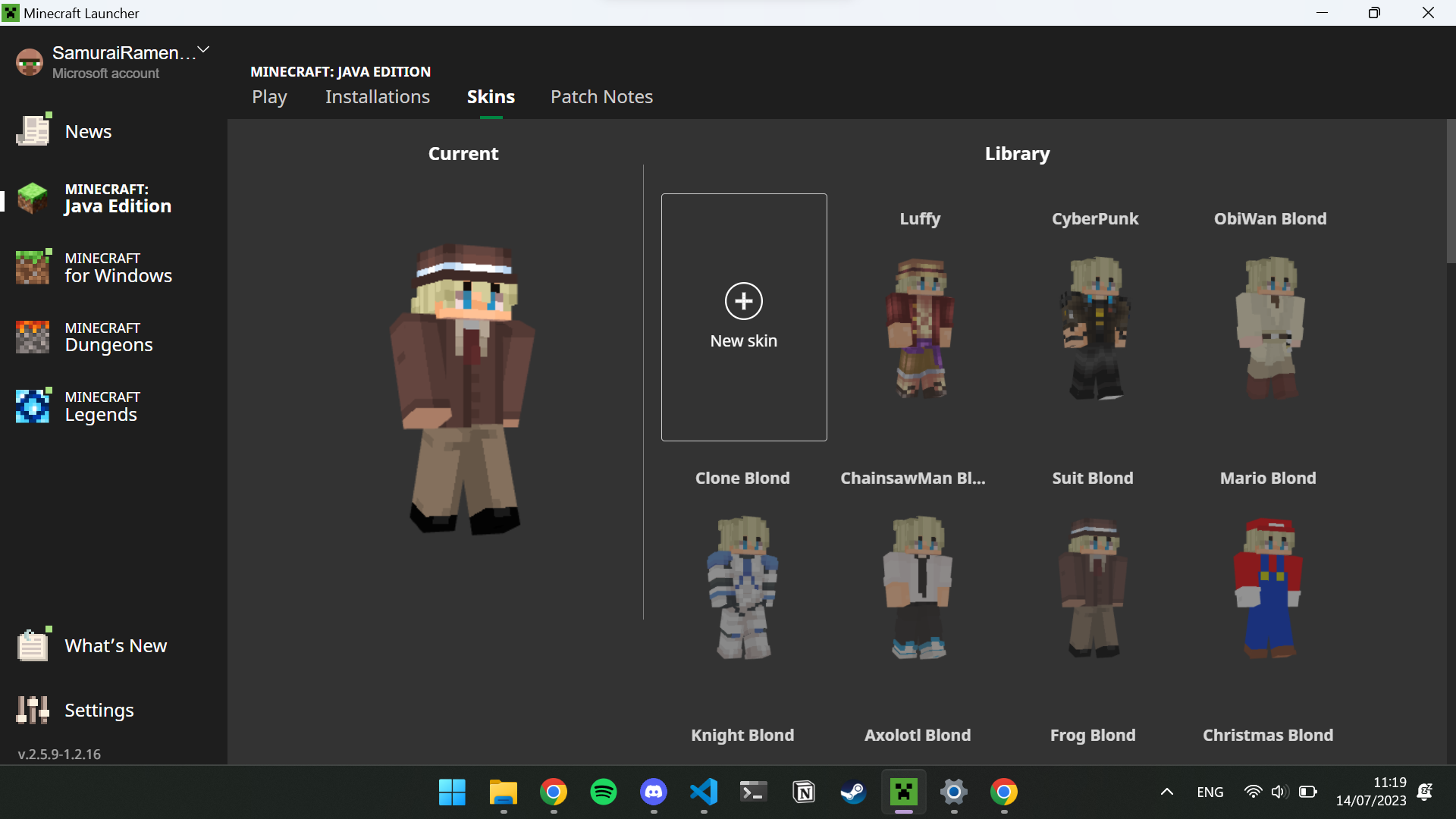Open What's New clipboard icon
Screen dimensions: 1456x819
[x=33, y=645]
